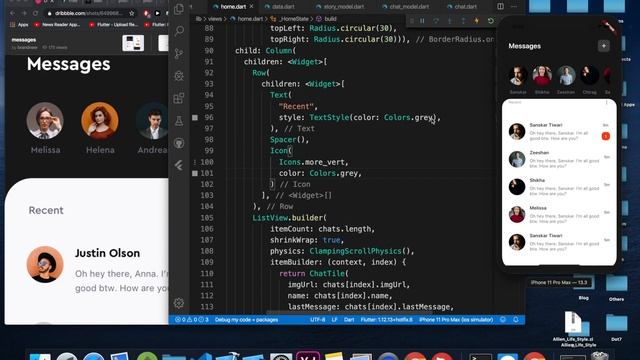Click Debug my code + packages status item
This screenshot has width=640, height=360.
click(247, 320)
